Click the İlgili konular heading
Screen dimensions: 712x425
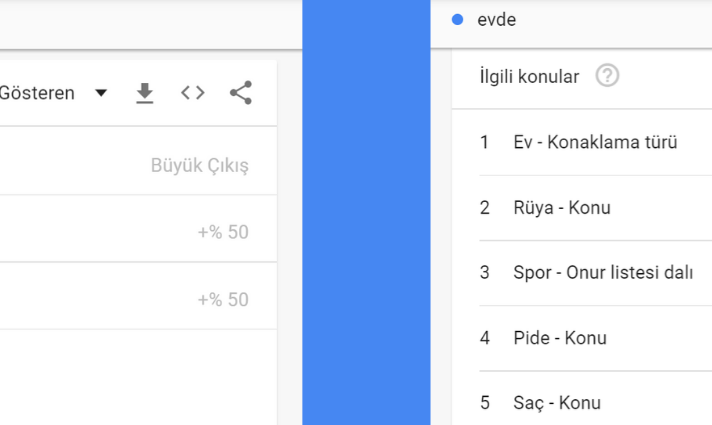(x=529, y=76)
